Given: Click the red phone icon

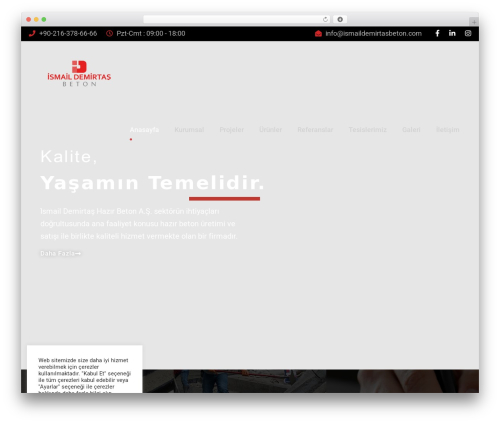Looking at the screenshot, I should (32, 33).
